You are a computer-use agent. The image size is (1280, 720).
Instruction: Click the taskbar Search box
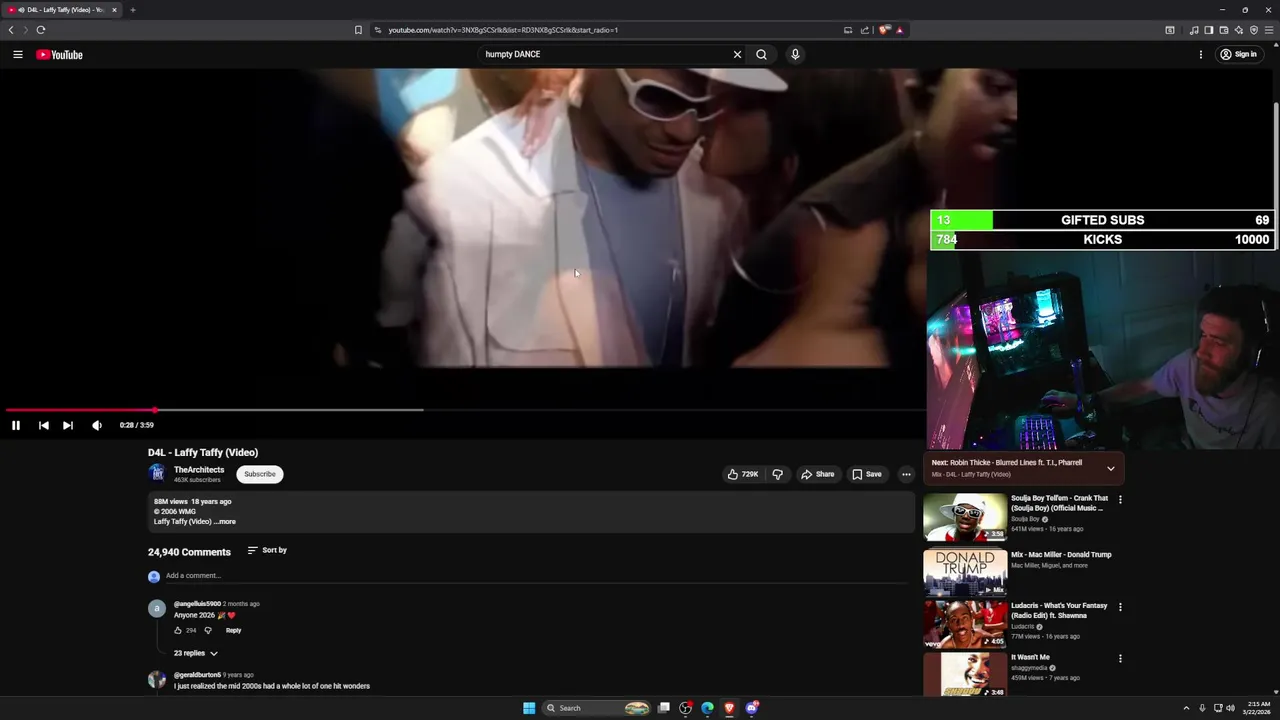(x=597, y=708)
